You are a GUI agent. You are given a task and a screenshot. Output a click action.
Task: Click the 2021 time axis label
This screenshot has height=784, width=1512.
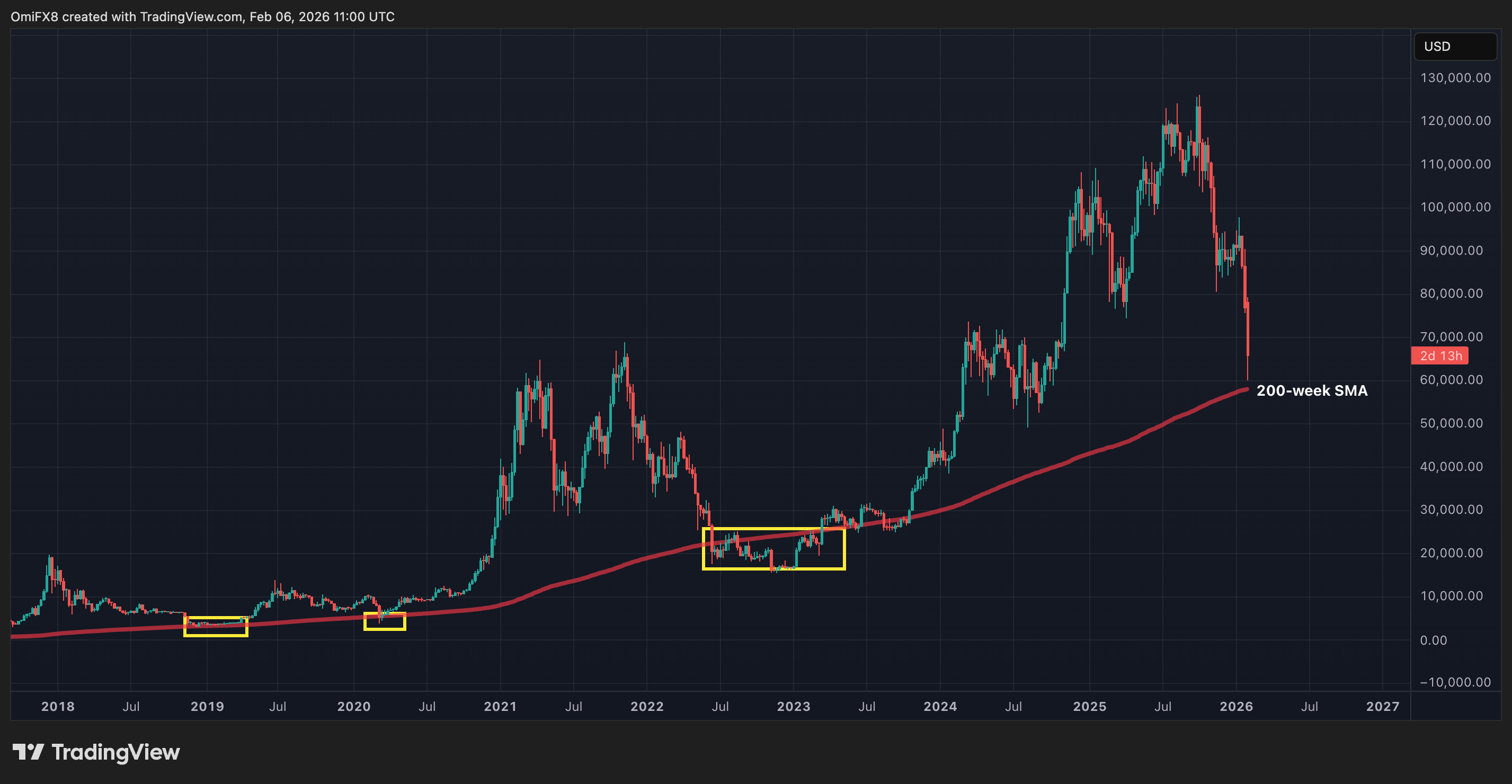pyautogui.click(x=500, y=707)
